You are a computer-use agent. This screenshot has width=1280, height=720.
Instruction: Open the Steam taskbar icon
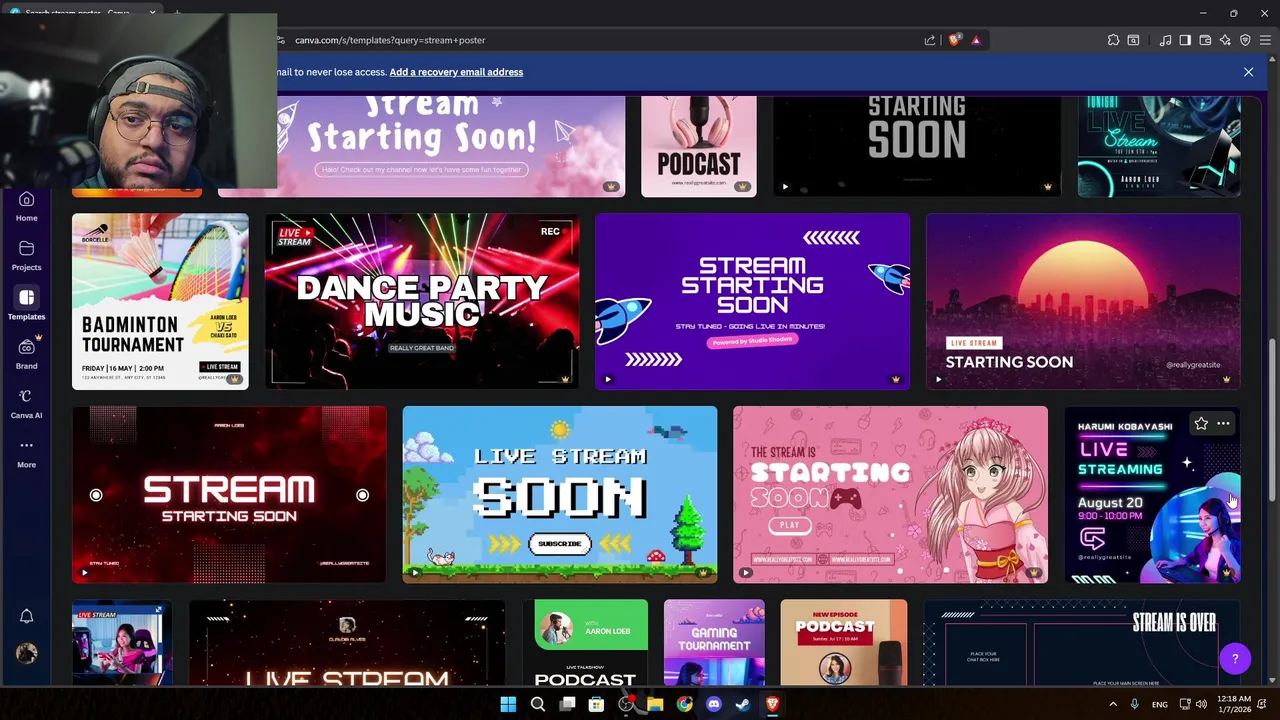tap(743, 704)
